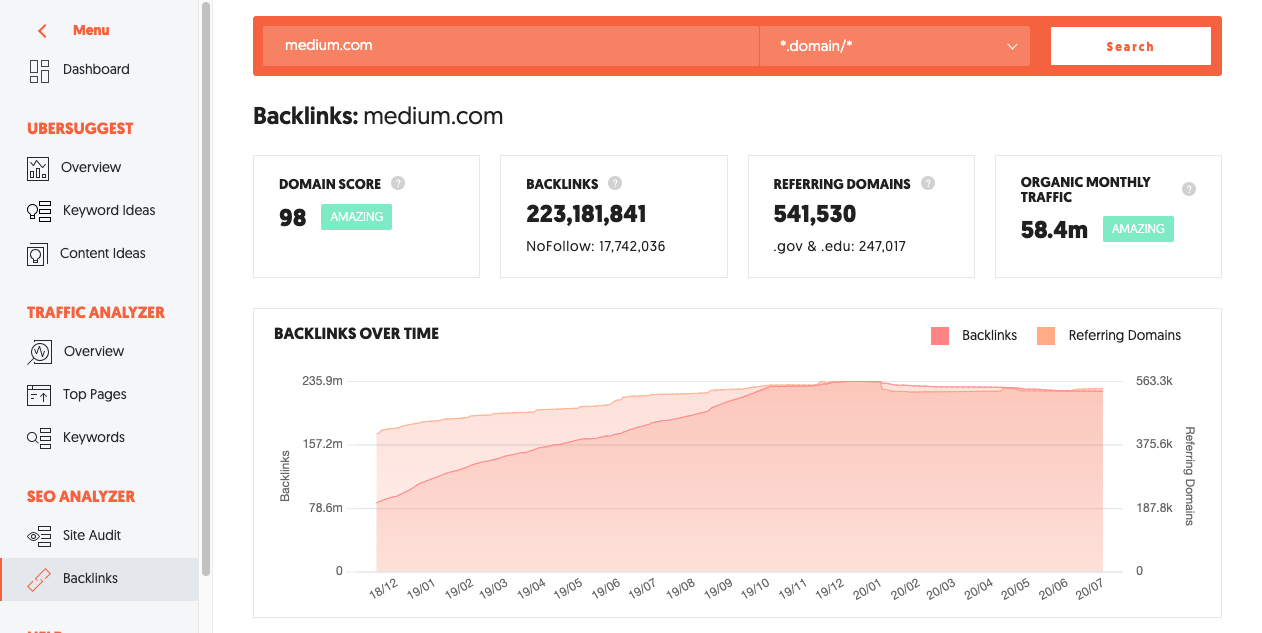Click the Menu label at sidebar top
1262x633 pixels.
click(x=91, y=31)
